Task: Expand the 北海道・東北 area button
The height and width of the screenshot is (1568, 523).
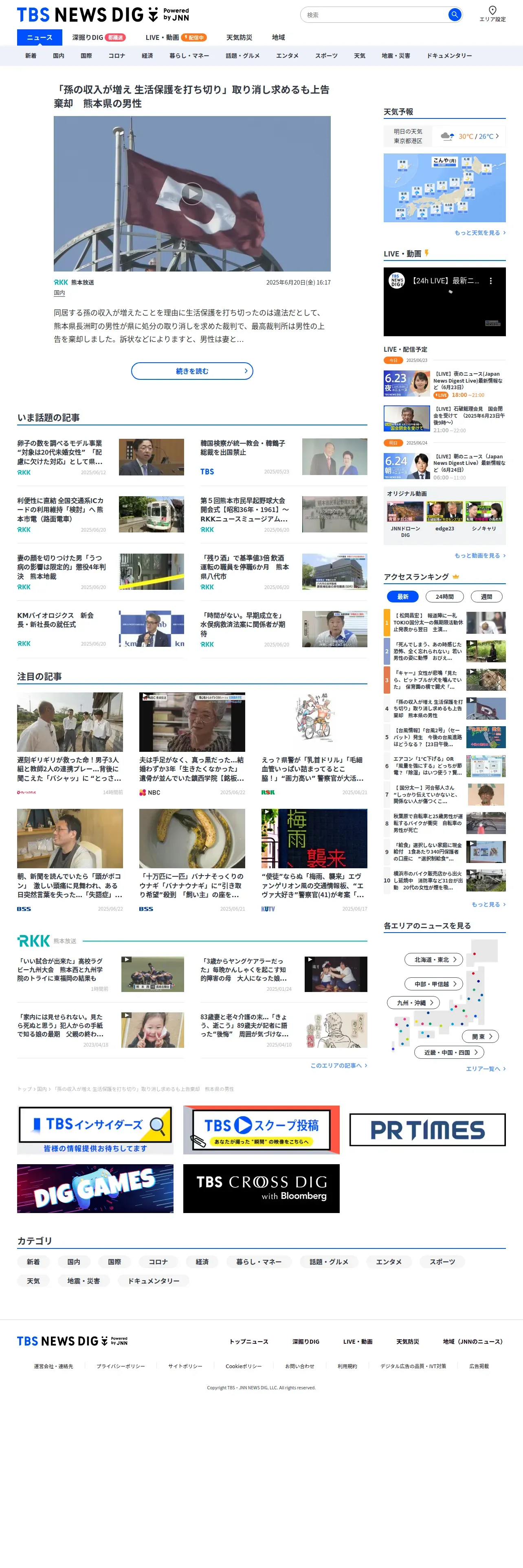Action: pyautogui.click(x=434, y=959)
